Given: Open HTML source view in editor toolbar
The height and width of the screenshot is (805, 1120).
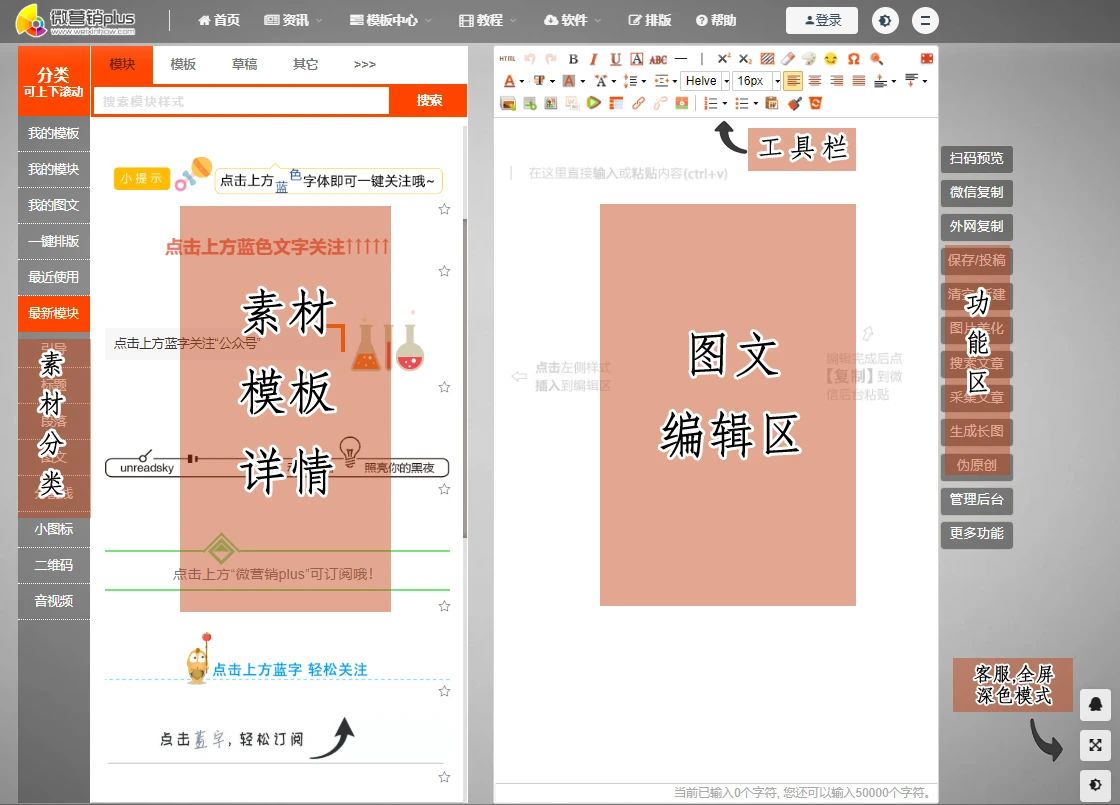Looking at the screenshot, I should [507, 59].
